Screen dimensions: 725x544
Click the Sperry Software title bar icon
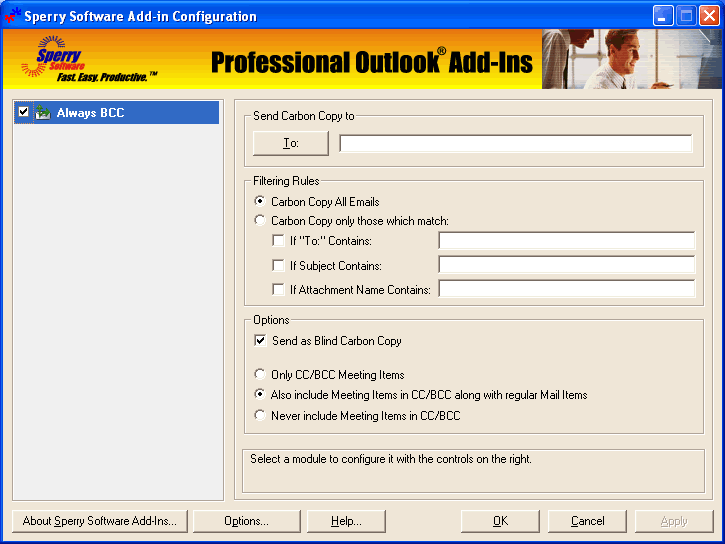[x=12, y=15]
